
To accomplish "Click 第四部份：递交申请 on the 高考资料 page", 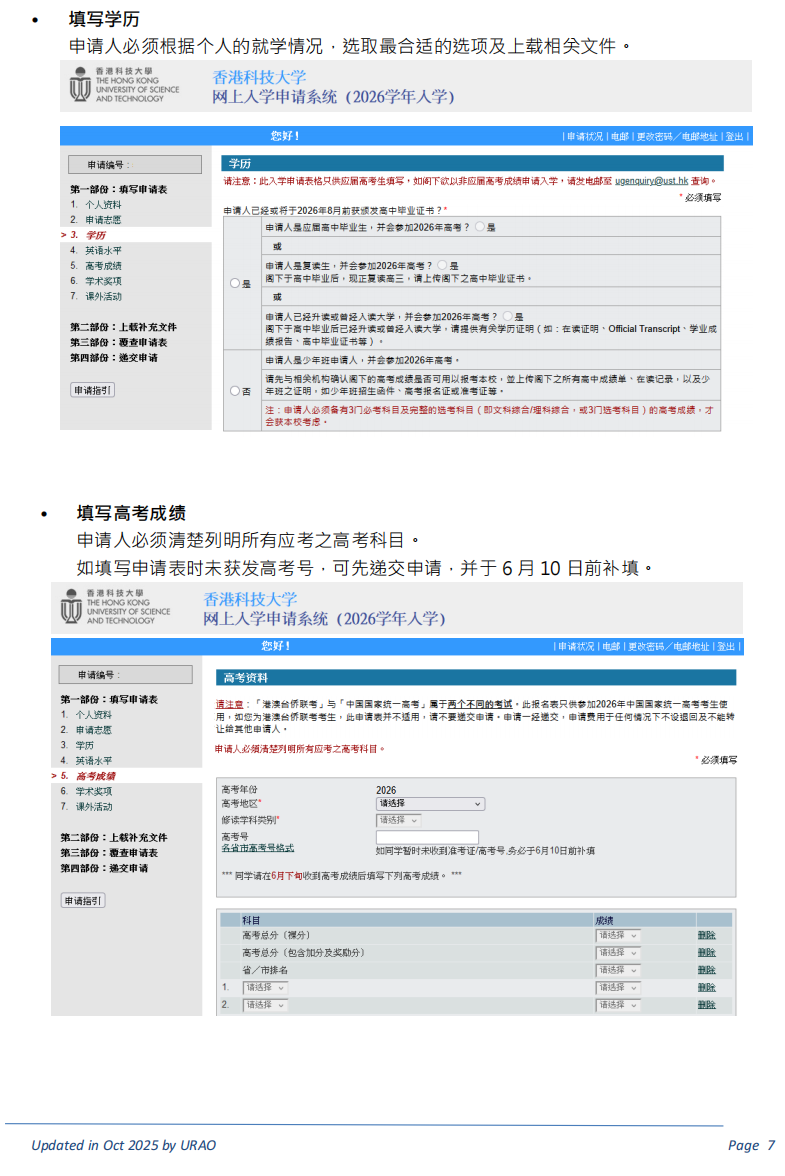I will click(104, 868).
